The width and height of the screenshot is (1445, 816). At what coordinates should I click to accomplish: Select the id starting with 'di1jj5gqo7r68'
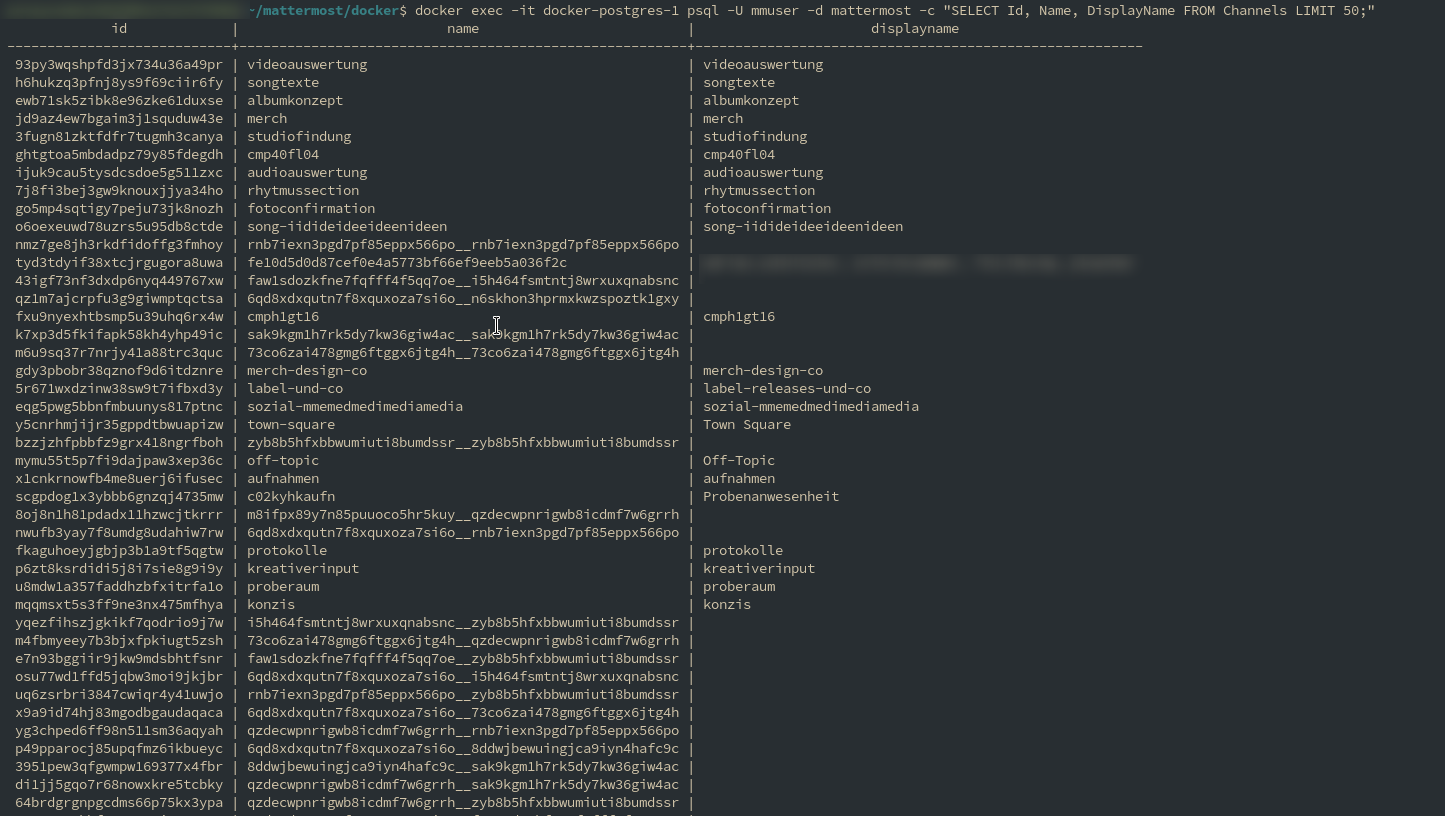pos(119,784)
